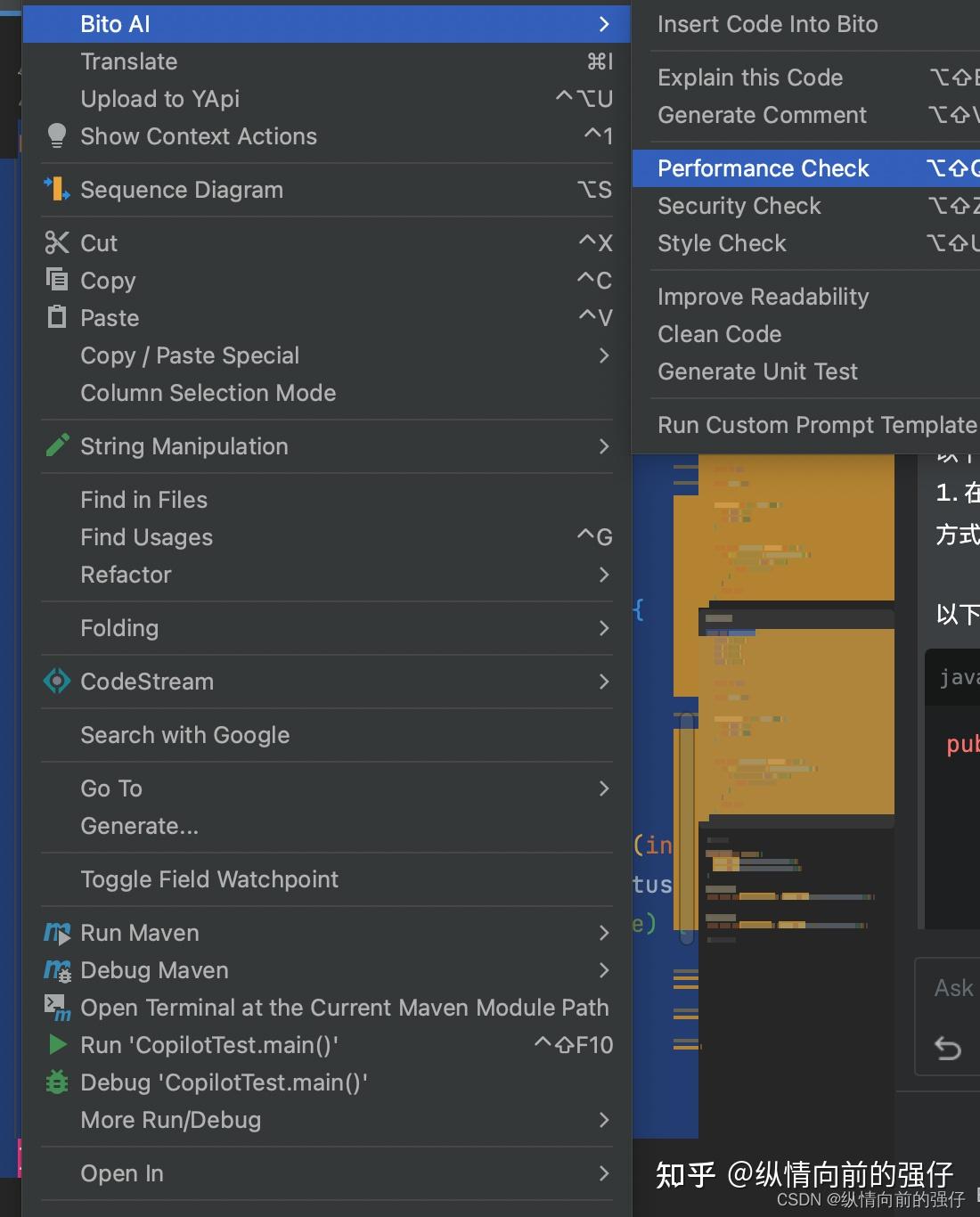The height and width of the screenshot is (1217, 980).
Task: Select Performance Check from Bito submenu
Action: pos(764,168)
